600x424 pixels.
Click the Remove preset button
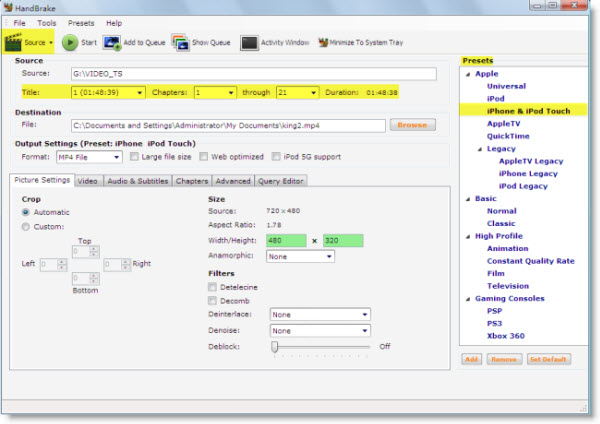504,359
